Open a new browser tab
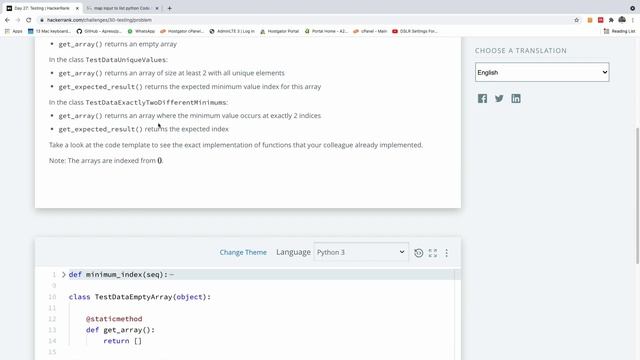 pyautogui.click(x=169, y=8)
